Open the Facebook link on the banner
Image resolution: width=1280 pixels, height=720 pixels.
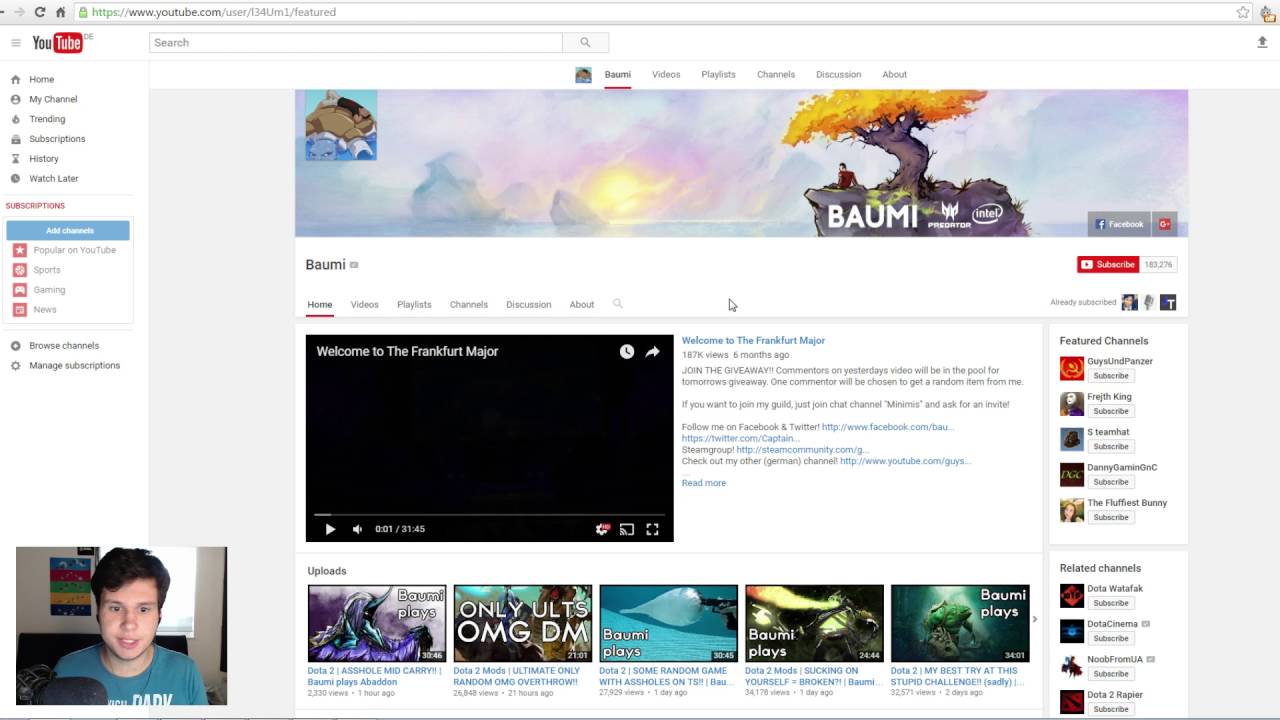1119,224
